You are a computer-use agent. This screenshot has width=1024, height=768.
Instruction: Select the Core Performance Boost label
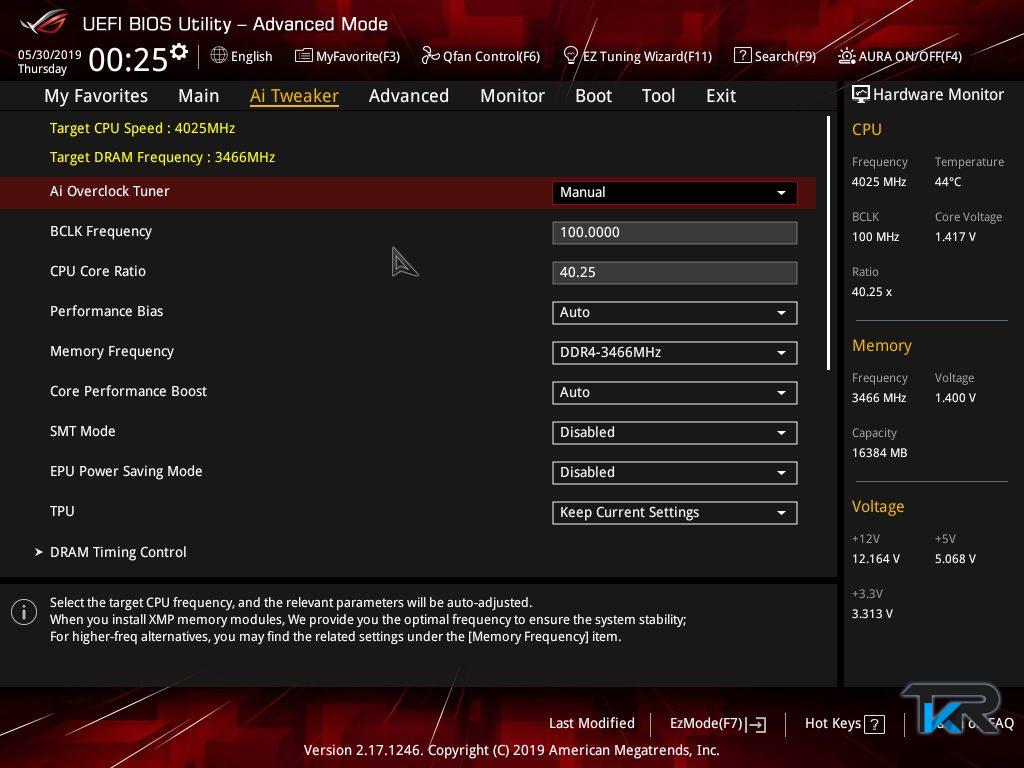[129, 391]
